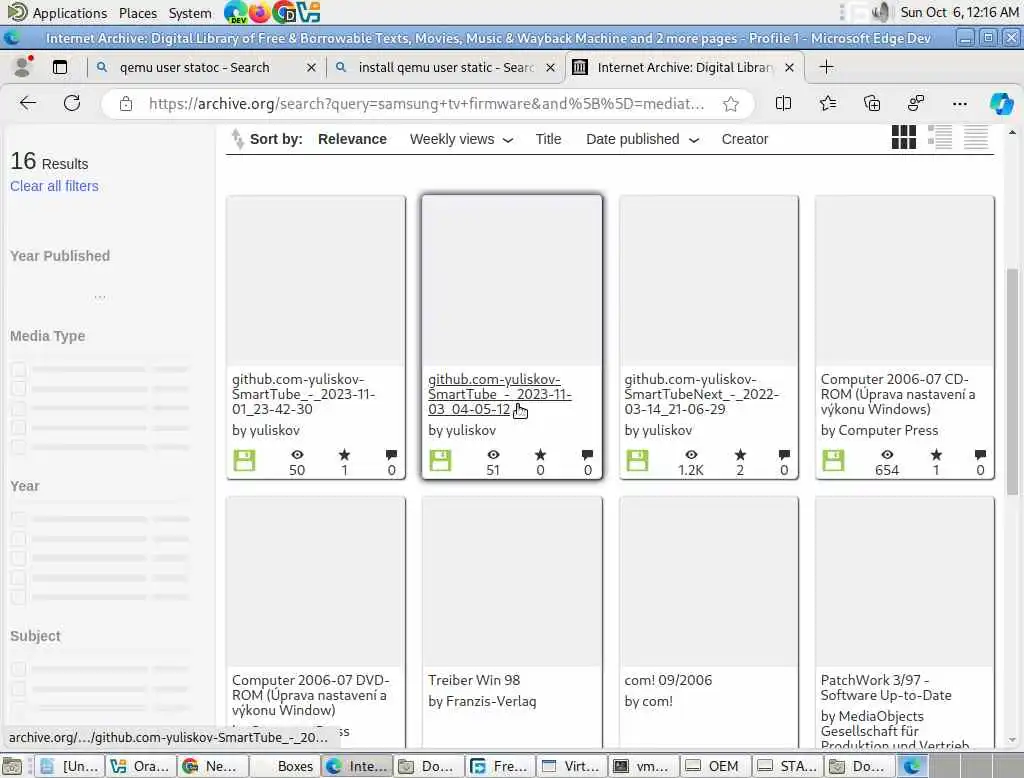Click software icon on SmartTubeNext card
Screen dimensions: 1024x778
coord(637,461)
